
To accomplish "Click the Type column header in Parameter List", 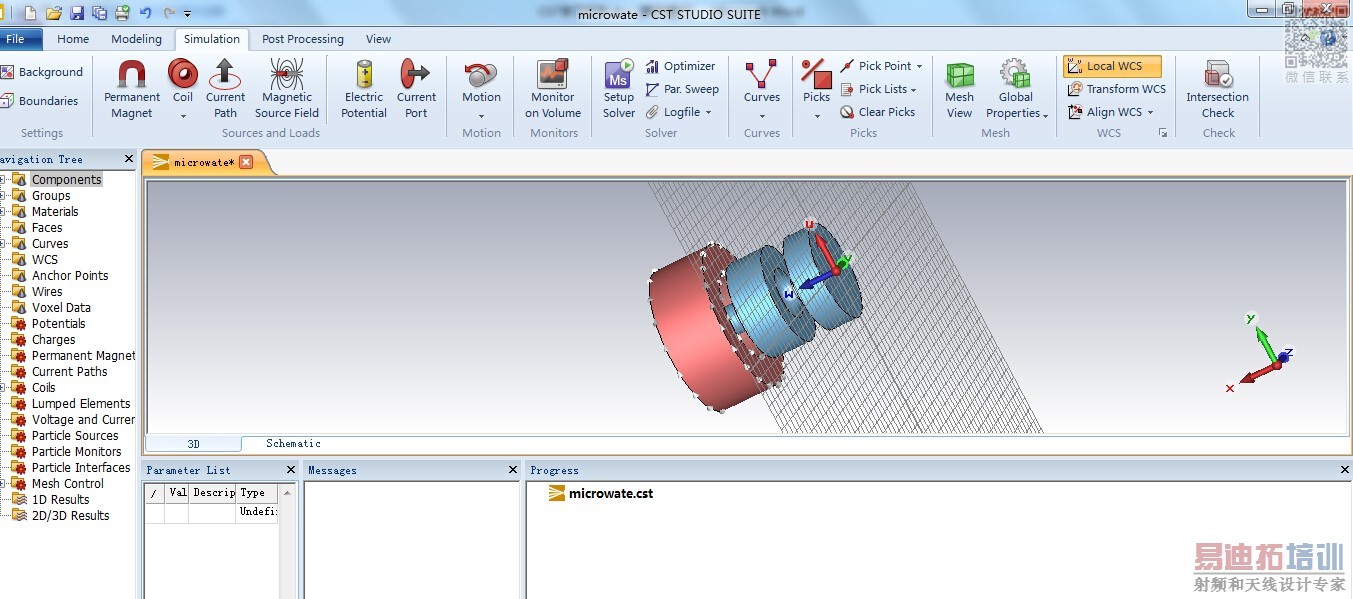I will 257,492.
